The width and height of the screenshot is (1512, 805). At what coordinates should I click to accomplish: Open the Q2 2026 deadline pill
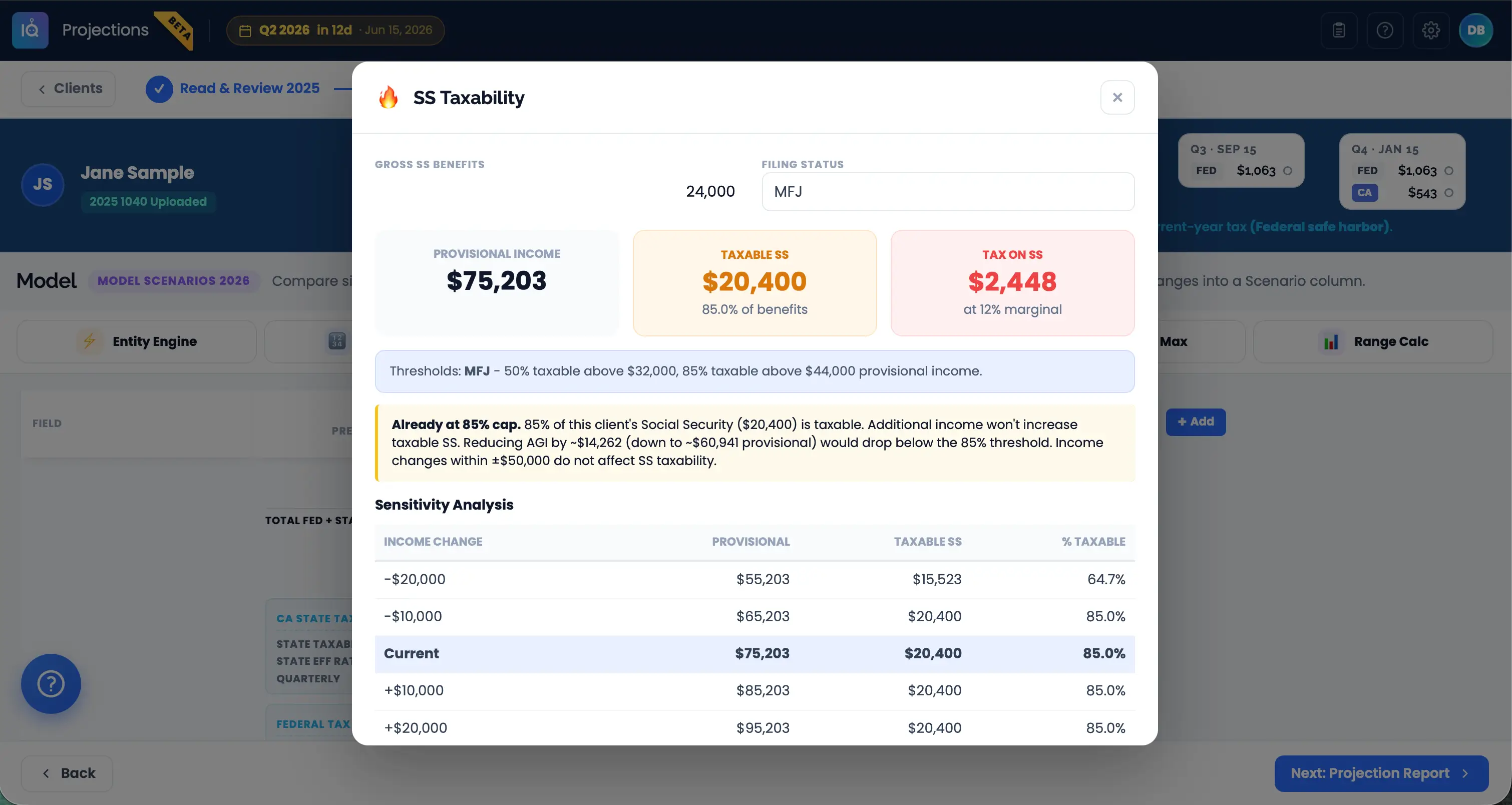(335, 30)
